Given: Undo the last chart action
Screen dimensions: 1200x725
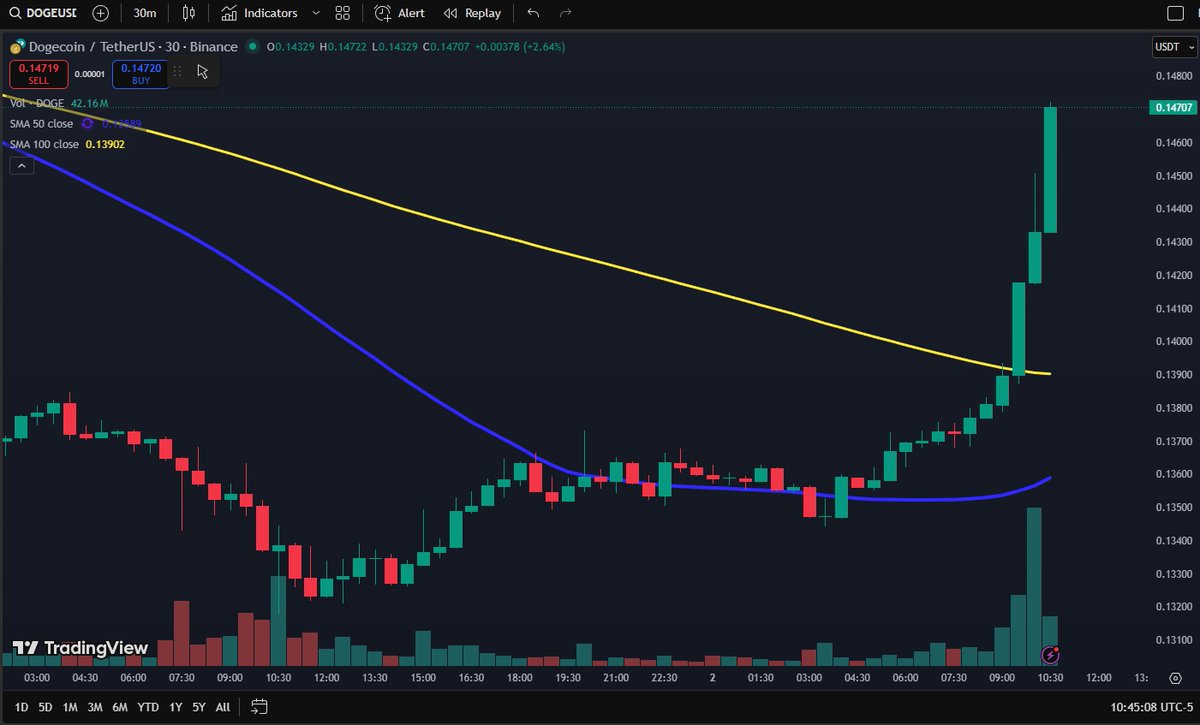Looking at the screenshot, I should pos(533,13).
